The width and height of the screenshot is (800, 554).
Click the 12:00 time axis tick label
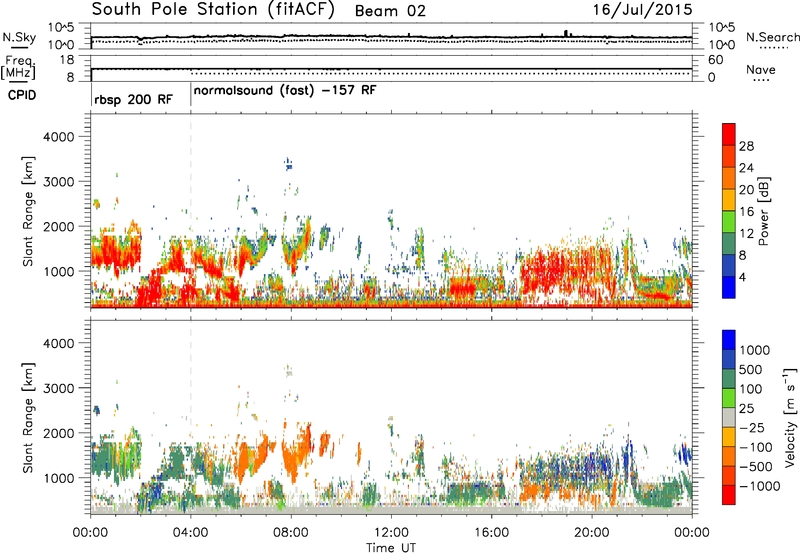click(x=391, y=533)
